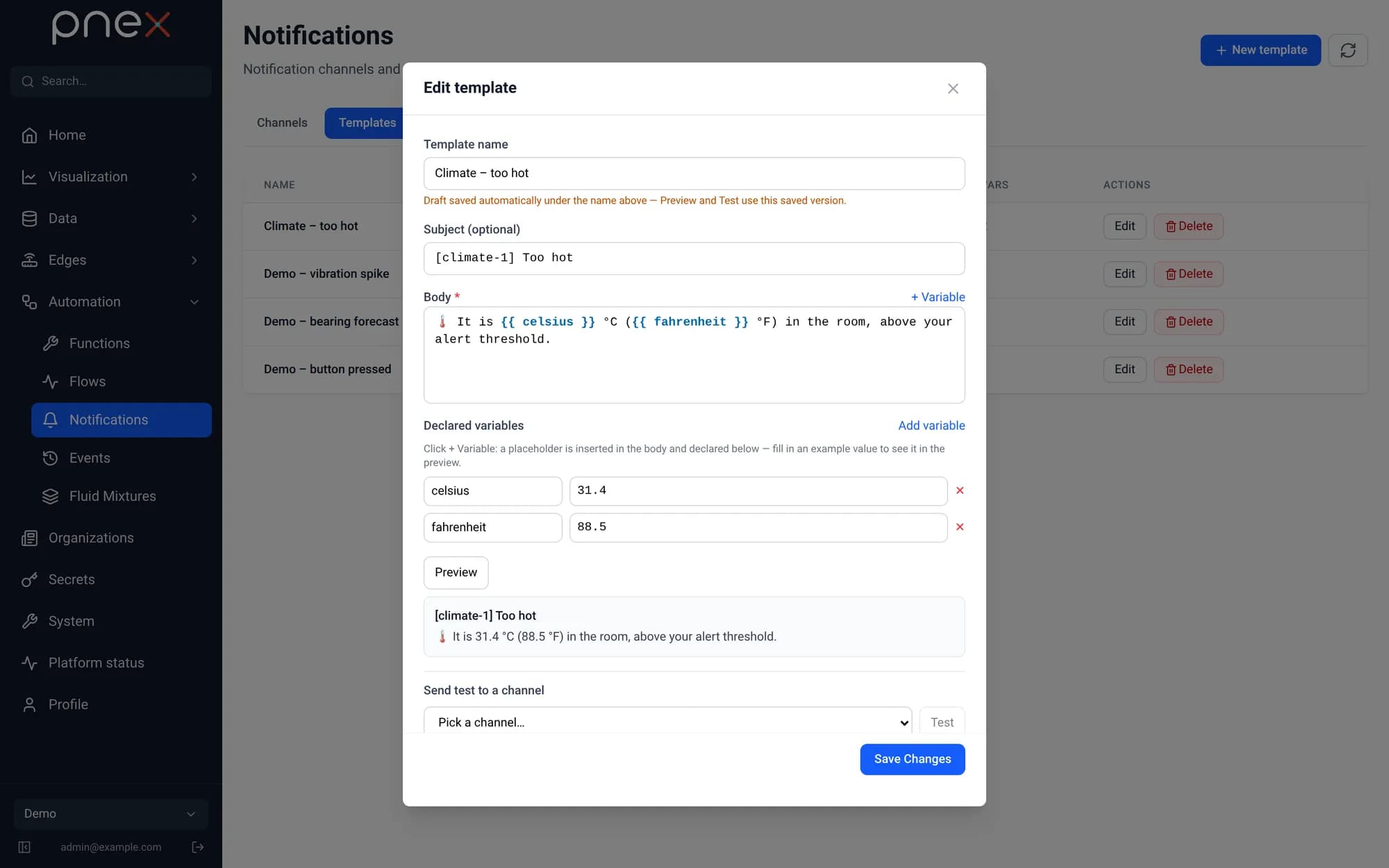Expand the Visualization sidebar section
The image size is (1389, 868).
tap(111, 177)
